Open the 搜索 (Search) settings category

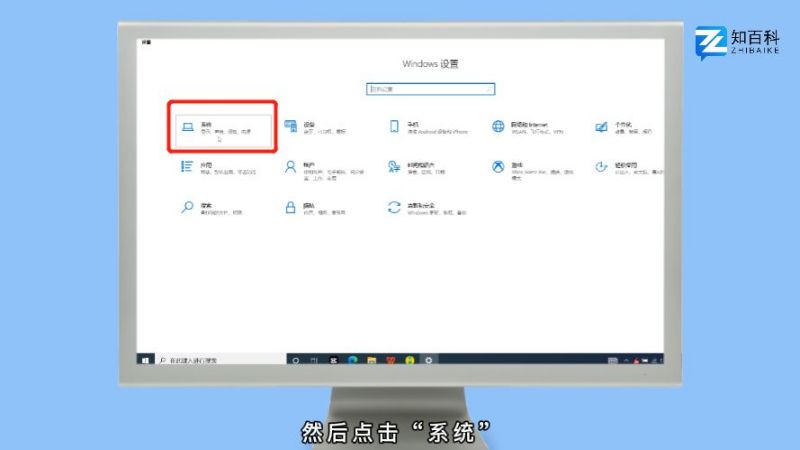pos(211,208)
